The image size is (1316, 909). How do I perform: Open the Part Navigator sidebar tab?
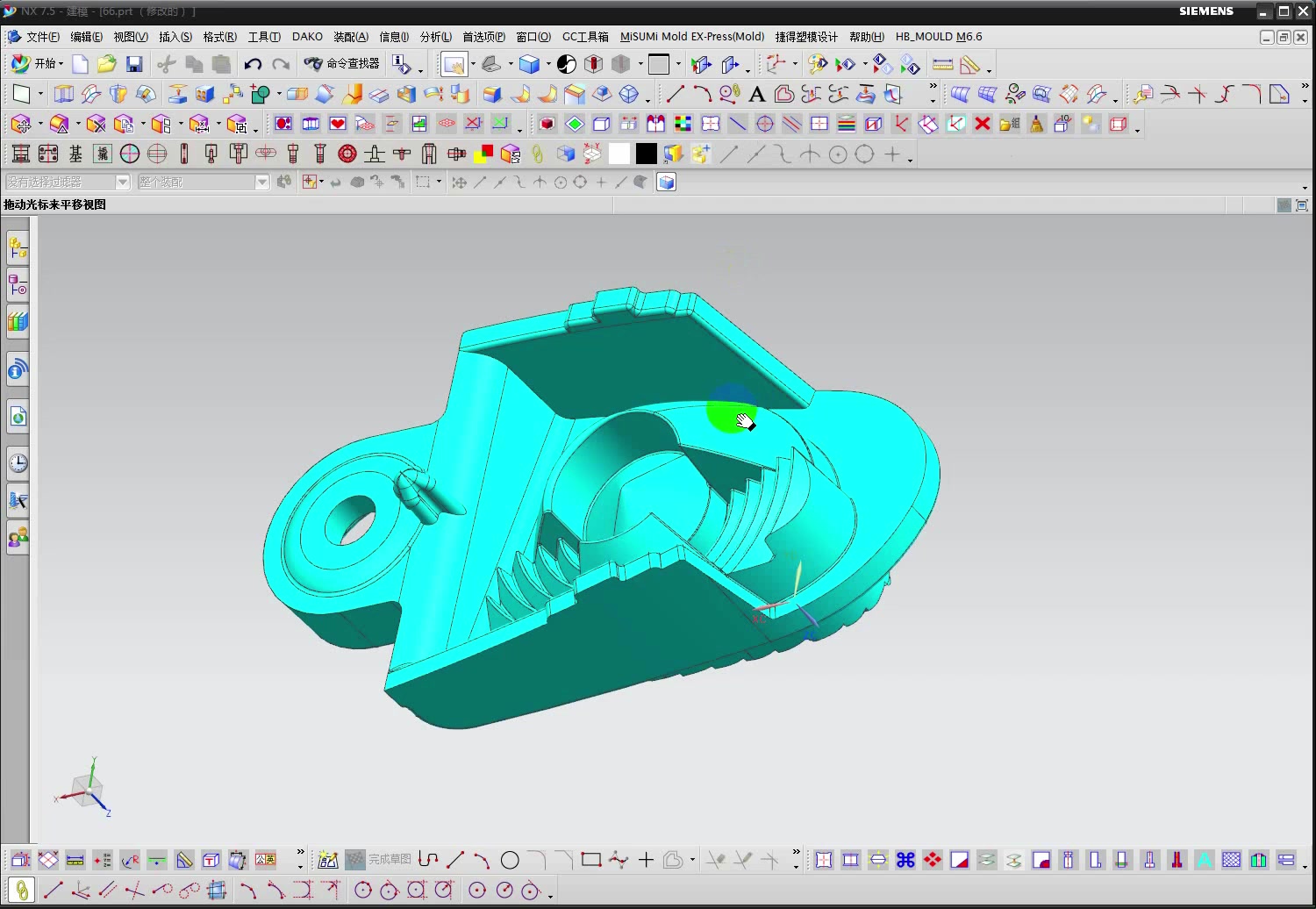click(18, 285)
